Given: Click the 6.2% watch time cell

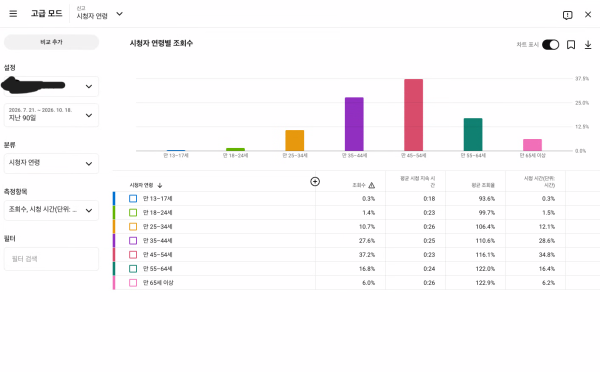Looking at the screenshot, I should tap(548, 283).
